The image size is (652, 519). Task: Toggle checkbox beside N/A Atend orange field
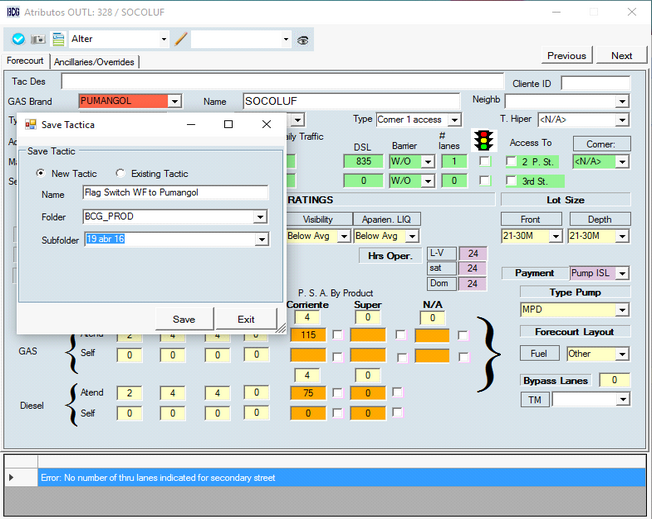coord(462,335)
